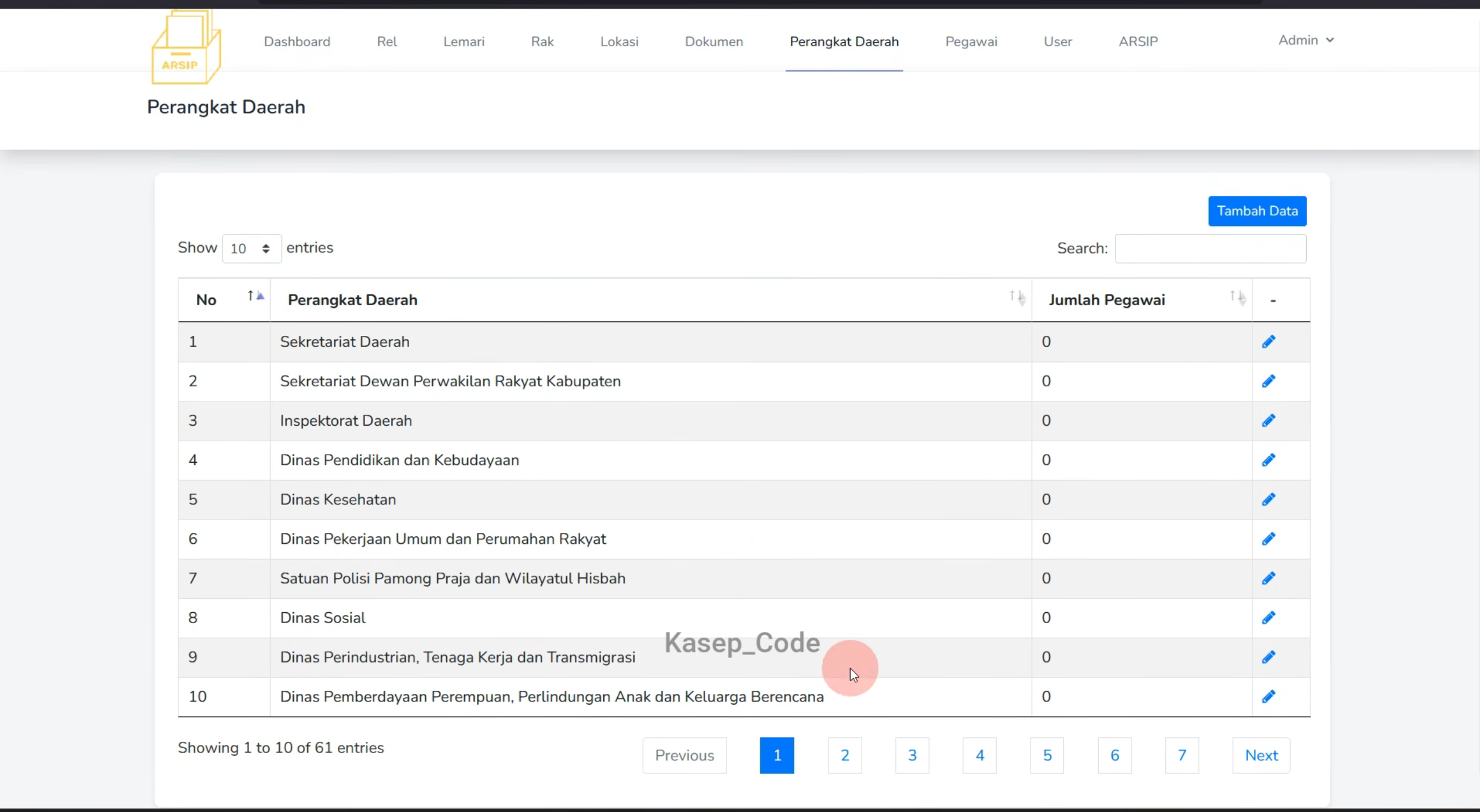Sort table by No column arrows
The image size is (1480, 812).
click(256, 296)
